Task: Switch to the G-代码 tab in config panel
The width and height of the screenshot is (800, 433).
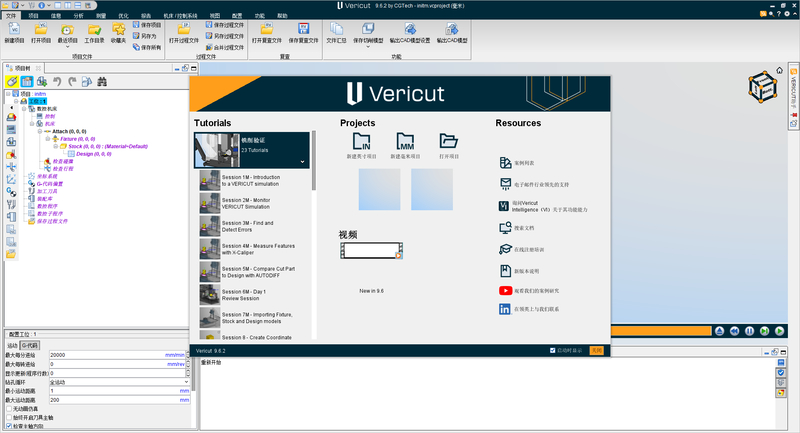Action: click(x=30, y=345)
